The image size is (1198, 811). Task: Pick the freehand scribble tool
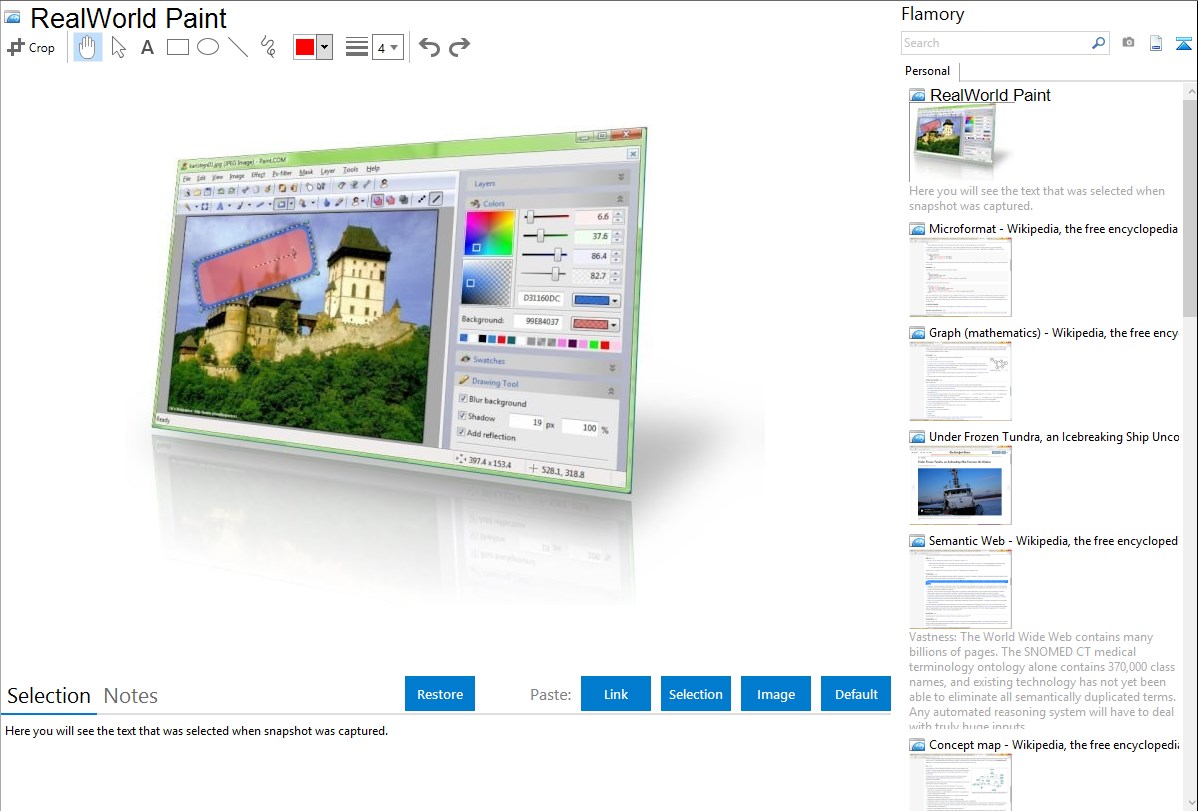pyautogui.click(x=268, y=47)
